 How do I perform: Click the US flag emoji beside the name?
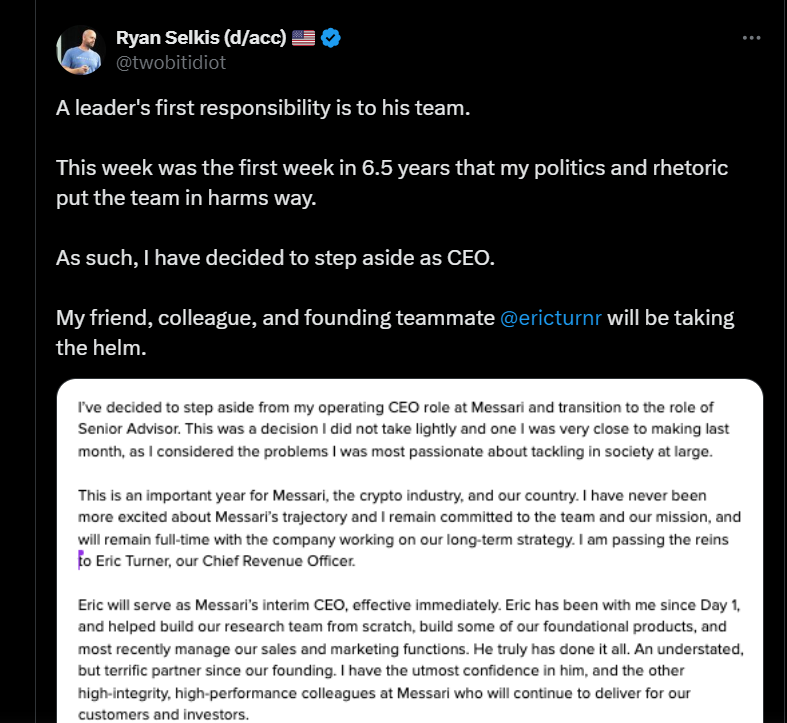304,38
